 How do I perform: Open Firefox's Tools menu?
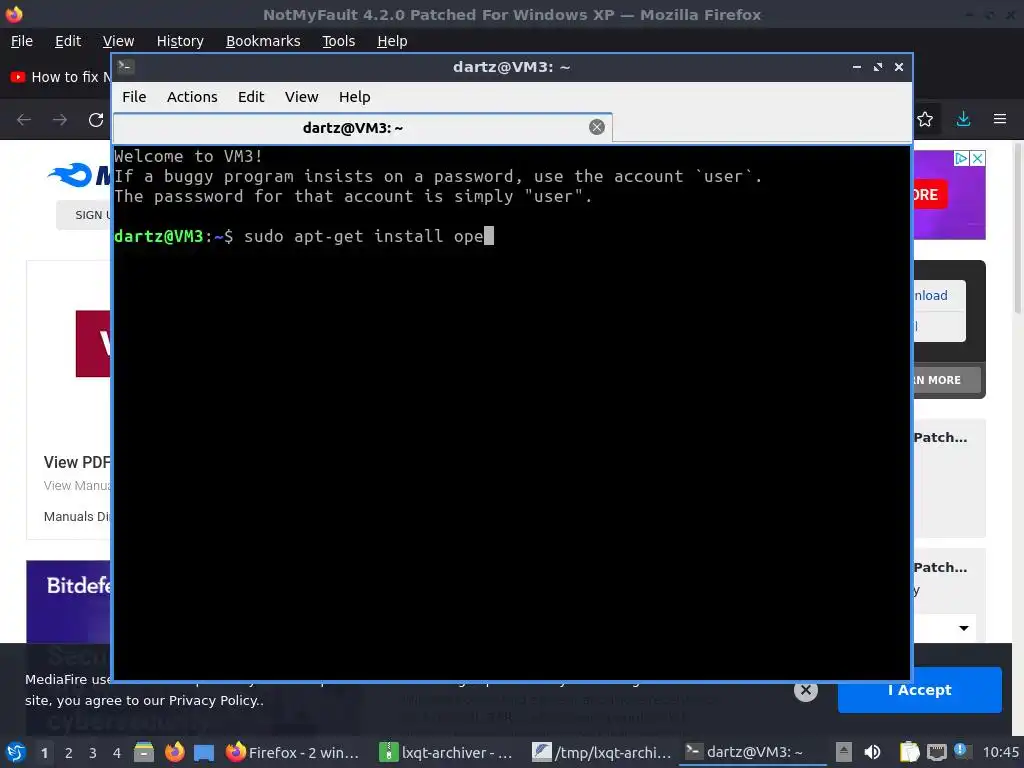pyautogui.click(x=338, y=41)
